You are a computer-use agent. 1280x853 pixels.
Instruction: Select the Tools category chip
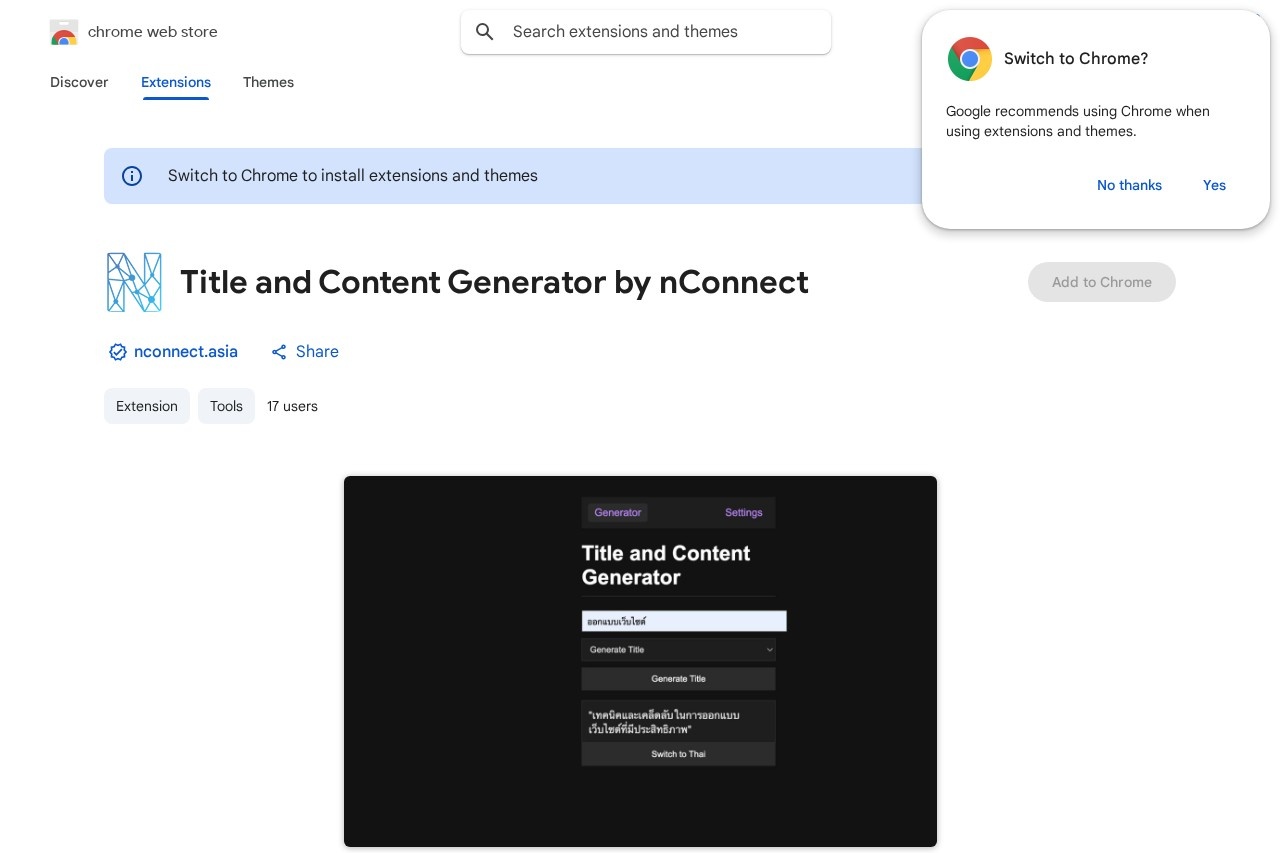click(226, 406)
